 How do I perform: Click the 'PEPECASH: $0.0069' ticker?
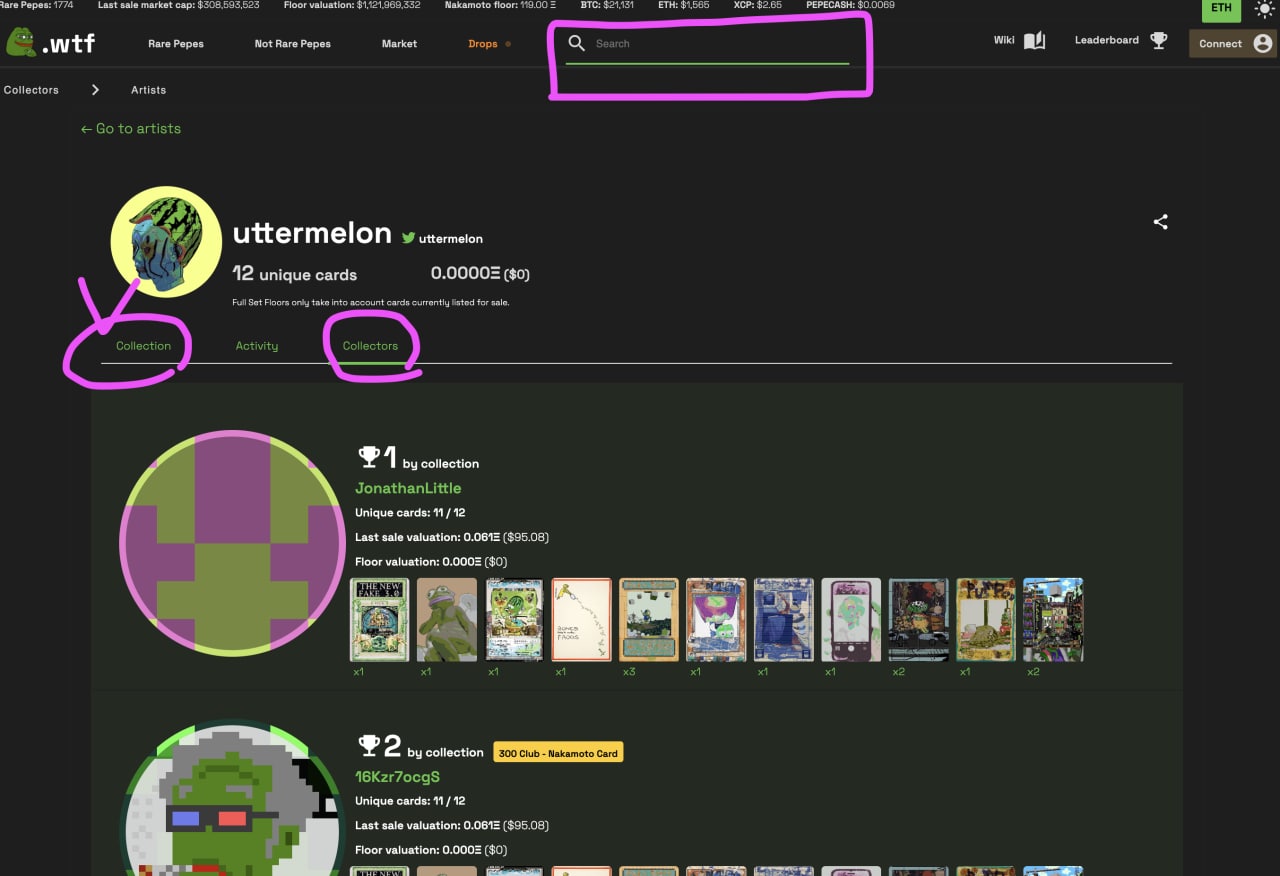pyautogui.click(x=850, y=5)
